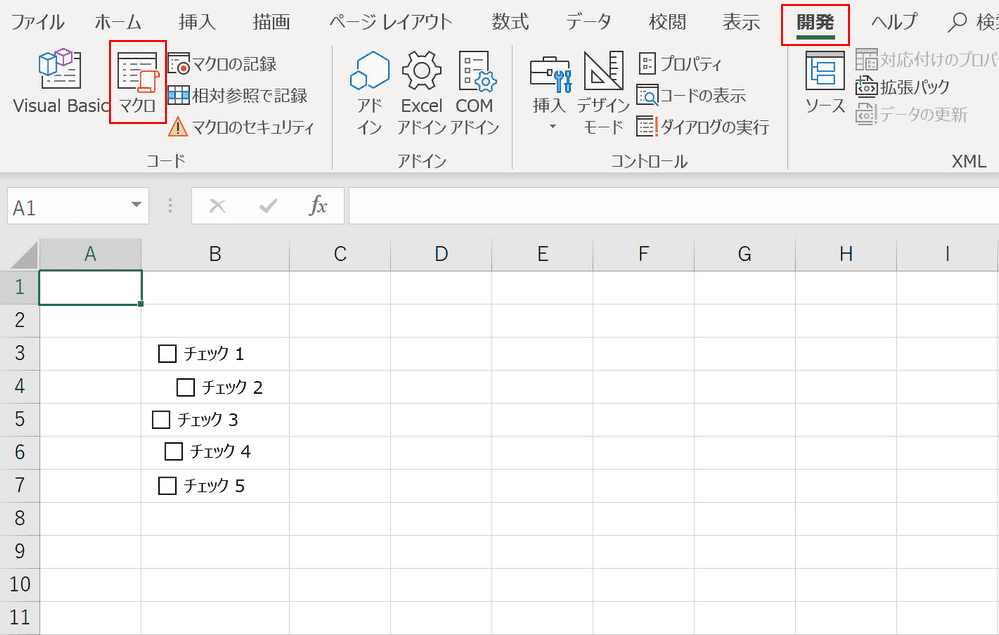Toggle 相対参照で記録 option

238,96
